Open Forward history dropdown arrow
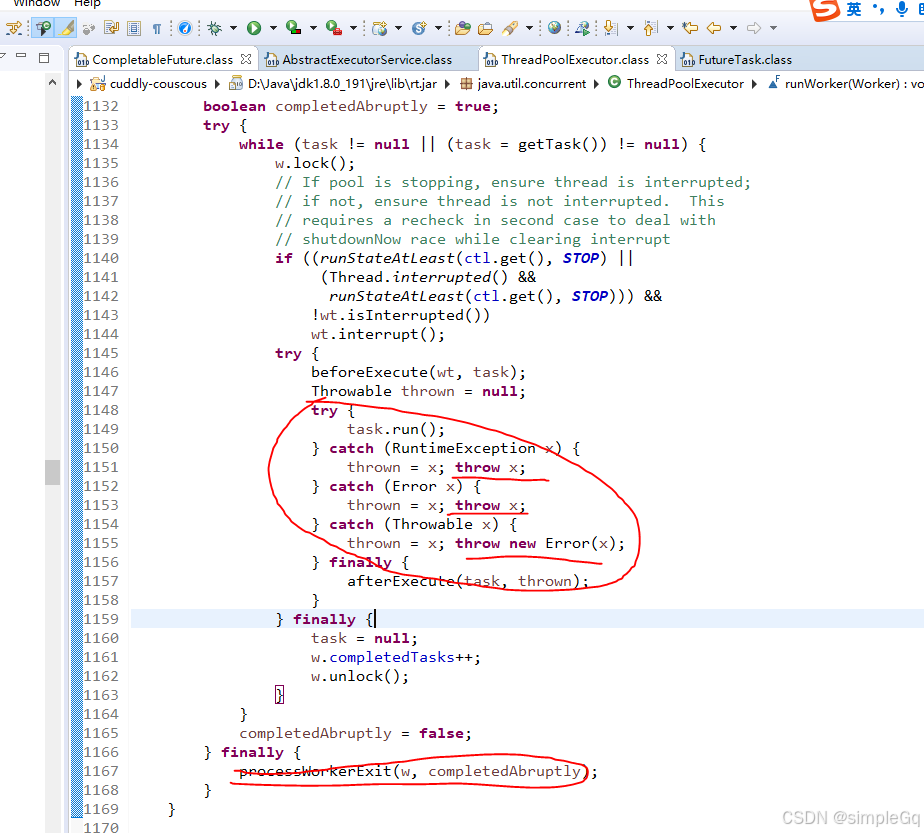The height and width of the screenshot is (833, 924). [773, 28]
